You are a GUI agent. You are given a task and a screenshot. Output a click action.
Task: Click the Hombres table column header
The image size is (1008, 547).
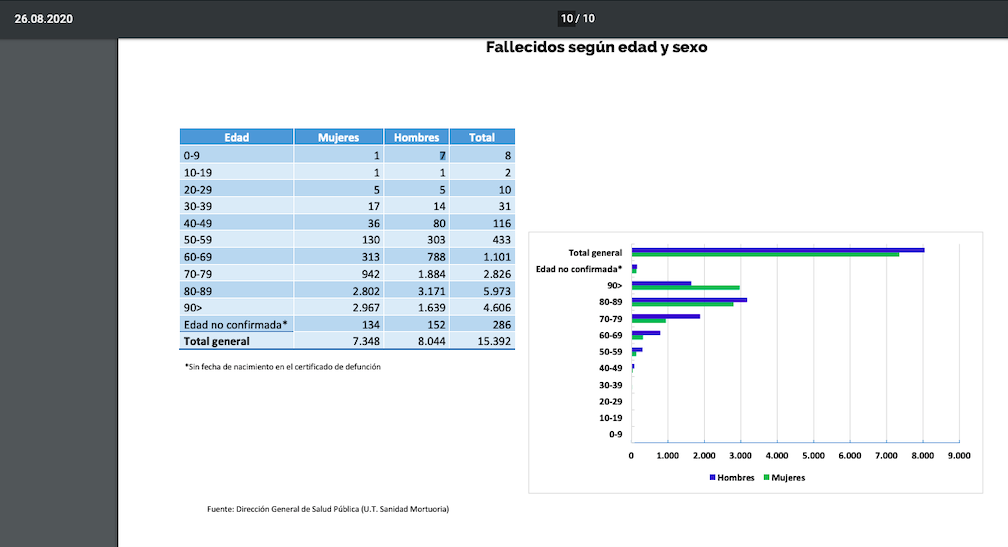(416, 137)
